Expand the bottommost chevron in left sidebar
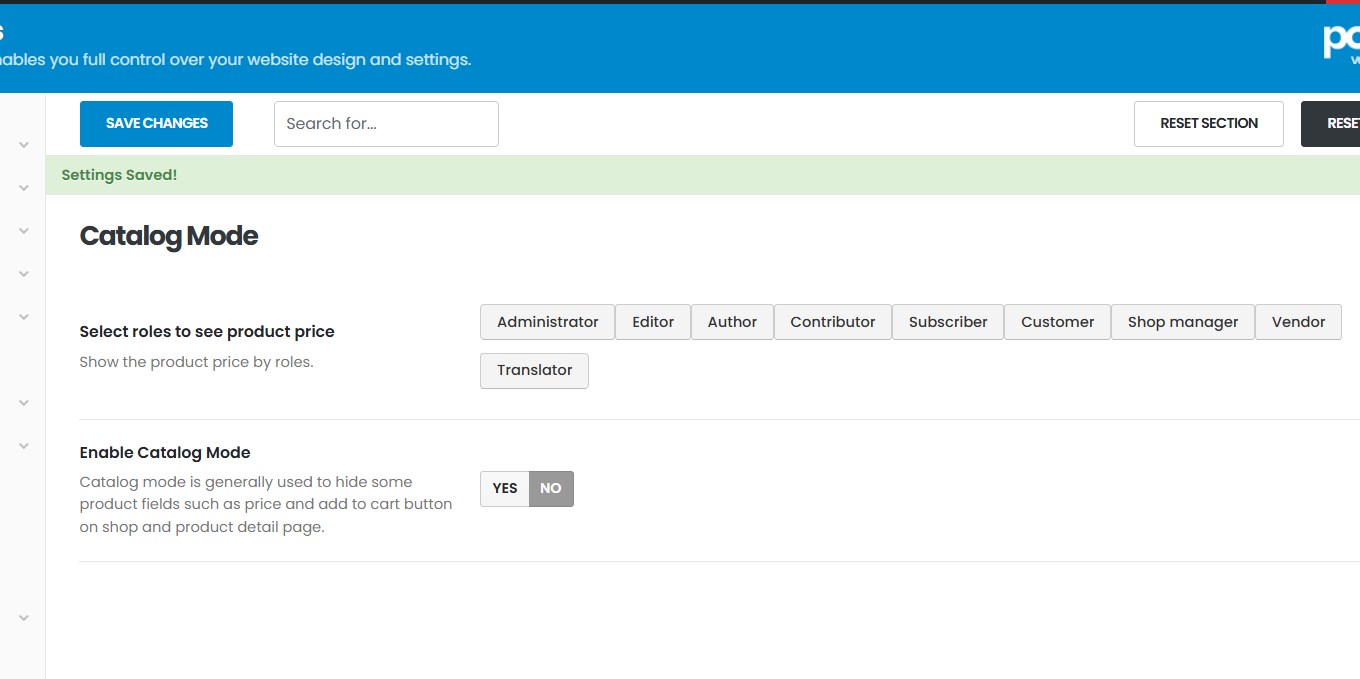The height and width of the screenshot is (679, 1360). coord(24,619)
